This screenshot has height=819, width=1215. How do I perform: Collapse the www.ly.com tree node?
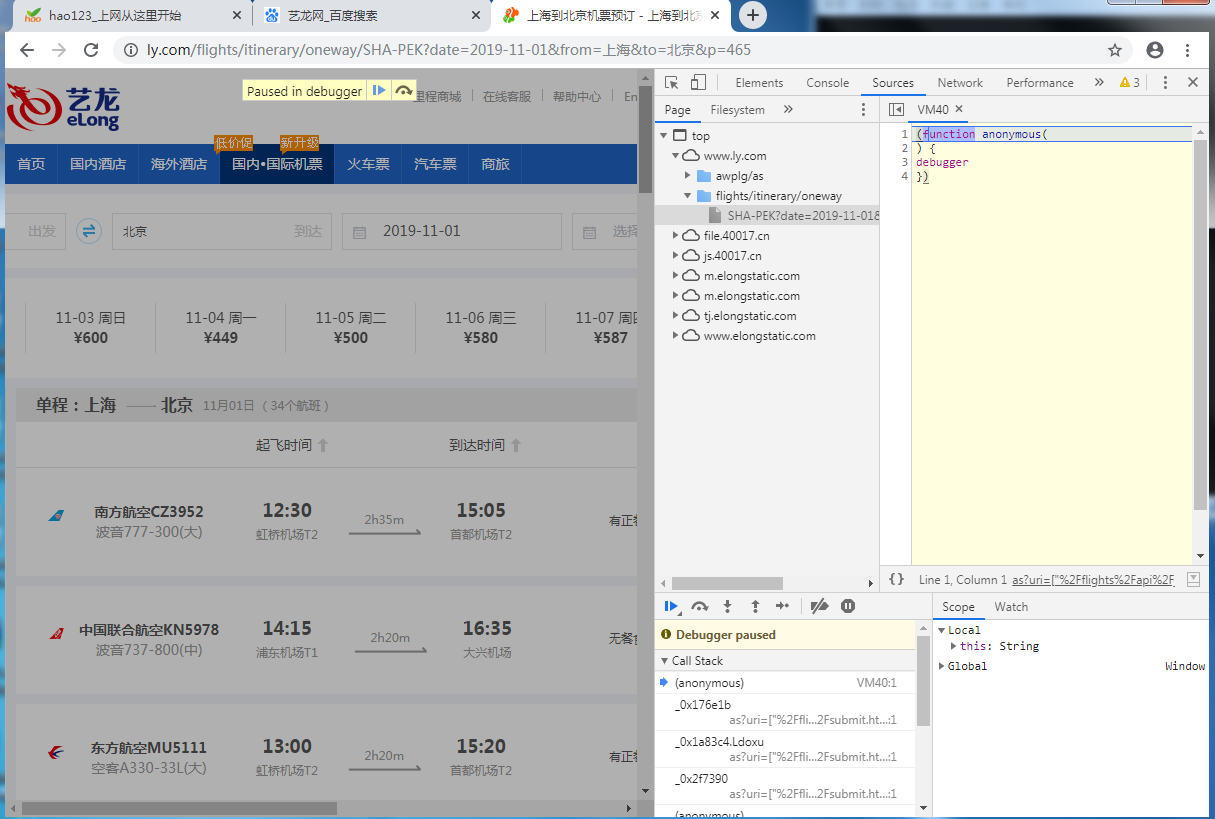[675, 156]
